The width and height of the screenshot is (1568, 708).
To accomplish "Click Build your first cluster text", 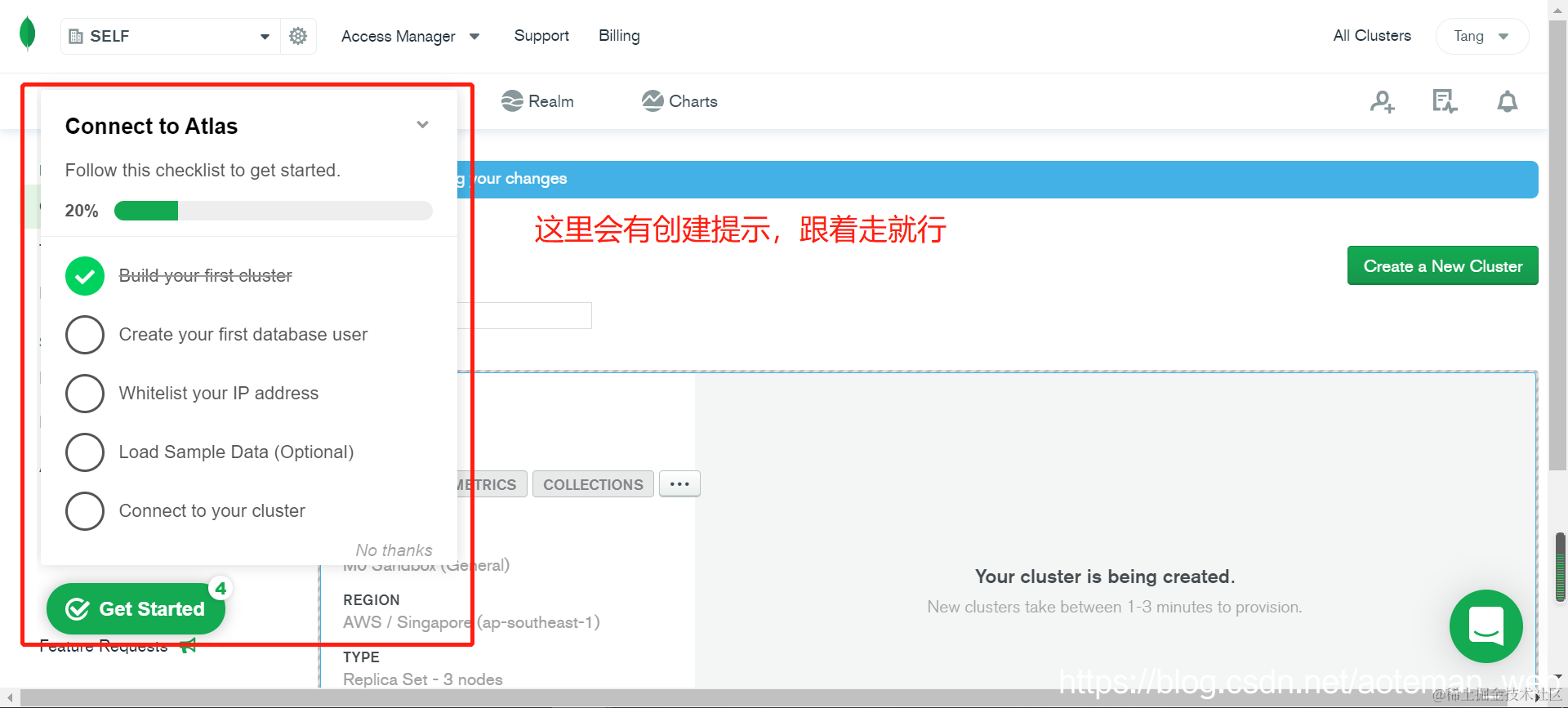I will pyautogui.click(x=205, y=276).
